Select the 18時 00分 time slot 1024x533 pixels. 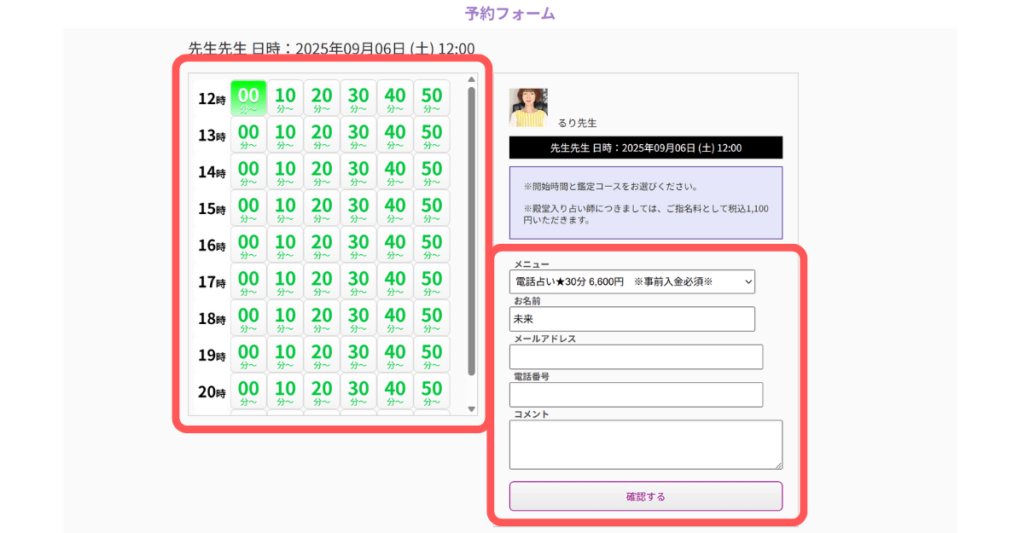tap(248, 319)
